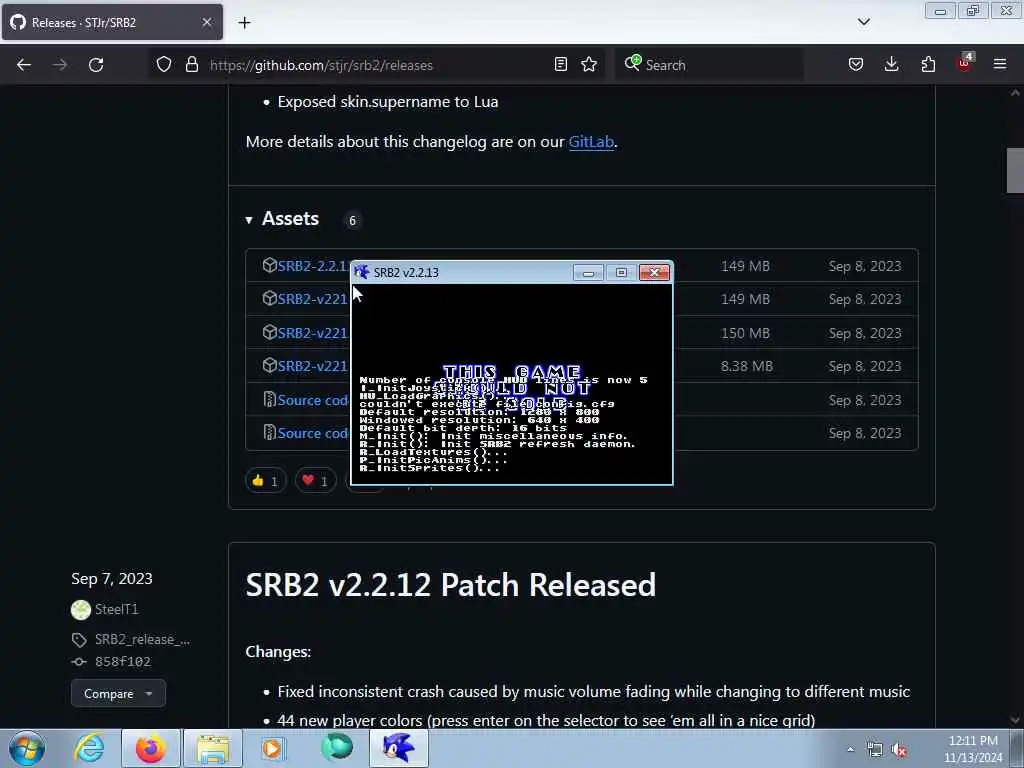Launch Internet Explorer from taskbar
This screenshot has height=768, width=1024.
(89, 748)
